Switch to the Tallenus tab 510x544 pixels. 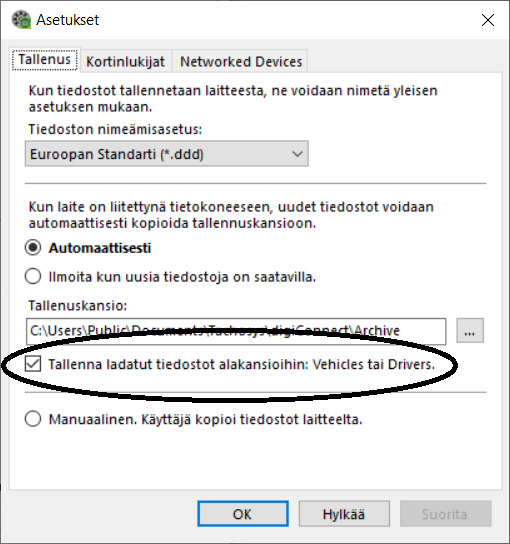[45, 59]
